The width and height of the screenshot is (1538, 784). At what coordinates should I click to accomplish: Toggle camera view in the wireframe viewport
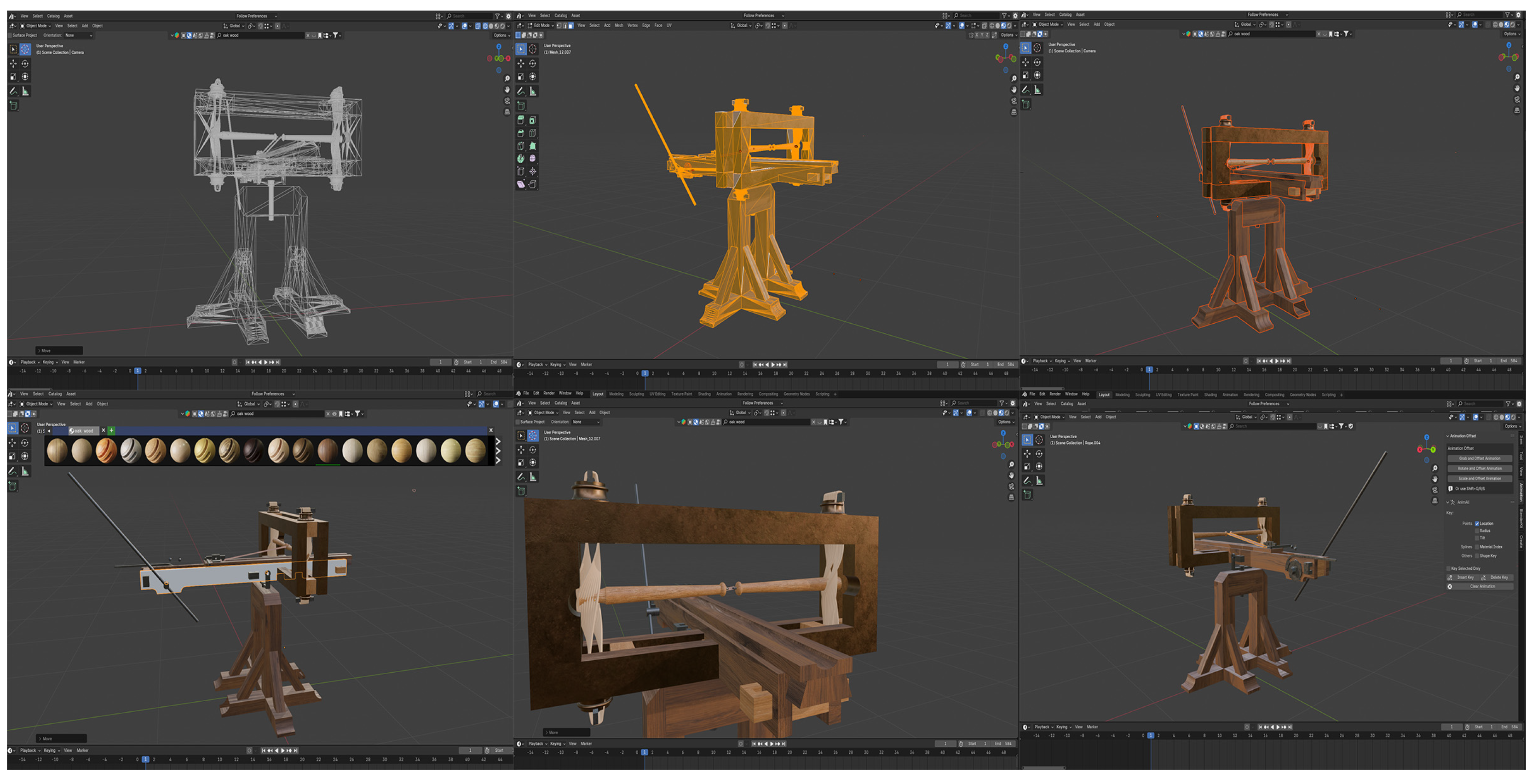[x=507, y=101]
